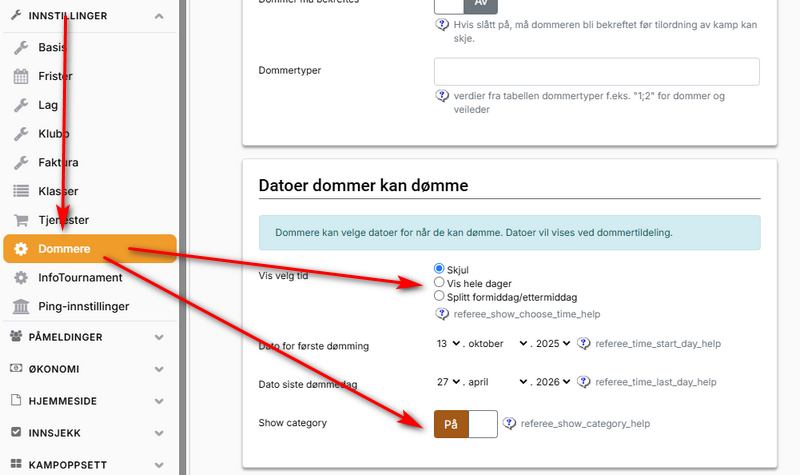Open the Frister menu item
The image size is (800, 475).
coord(90,76)
